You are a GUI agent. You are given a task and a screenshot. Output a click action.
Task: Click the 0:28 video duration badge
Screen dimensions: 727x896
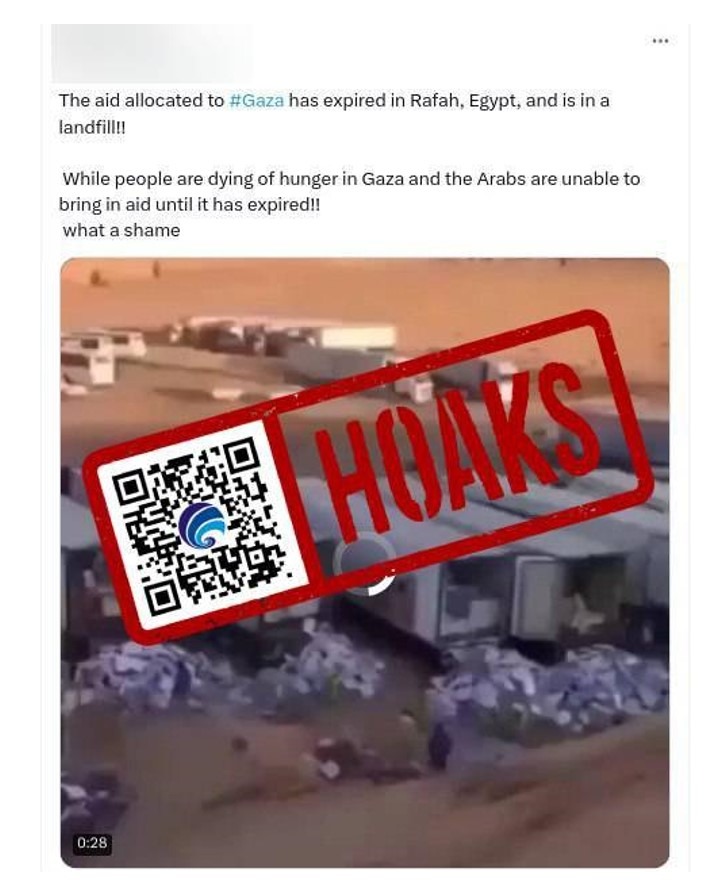92,842
